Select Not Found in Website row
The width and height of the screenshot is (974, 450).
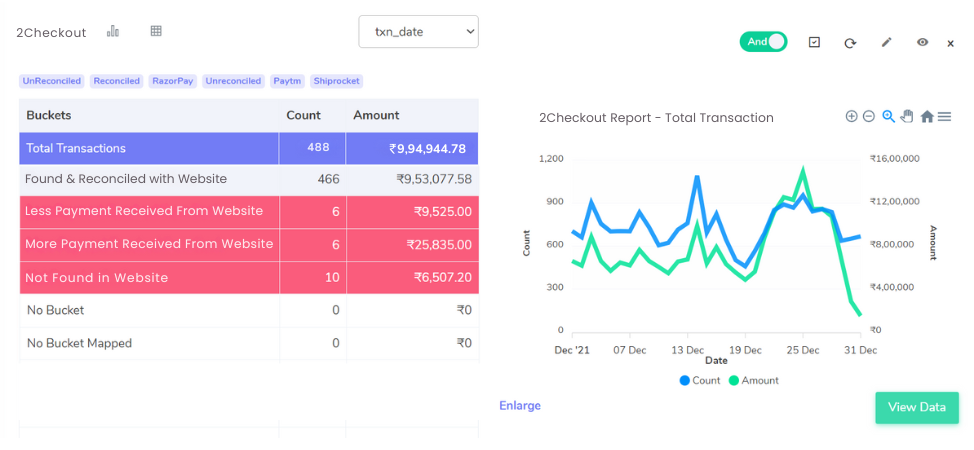click(x=249, y=278)
